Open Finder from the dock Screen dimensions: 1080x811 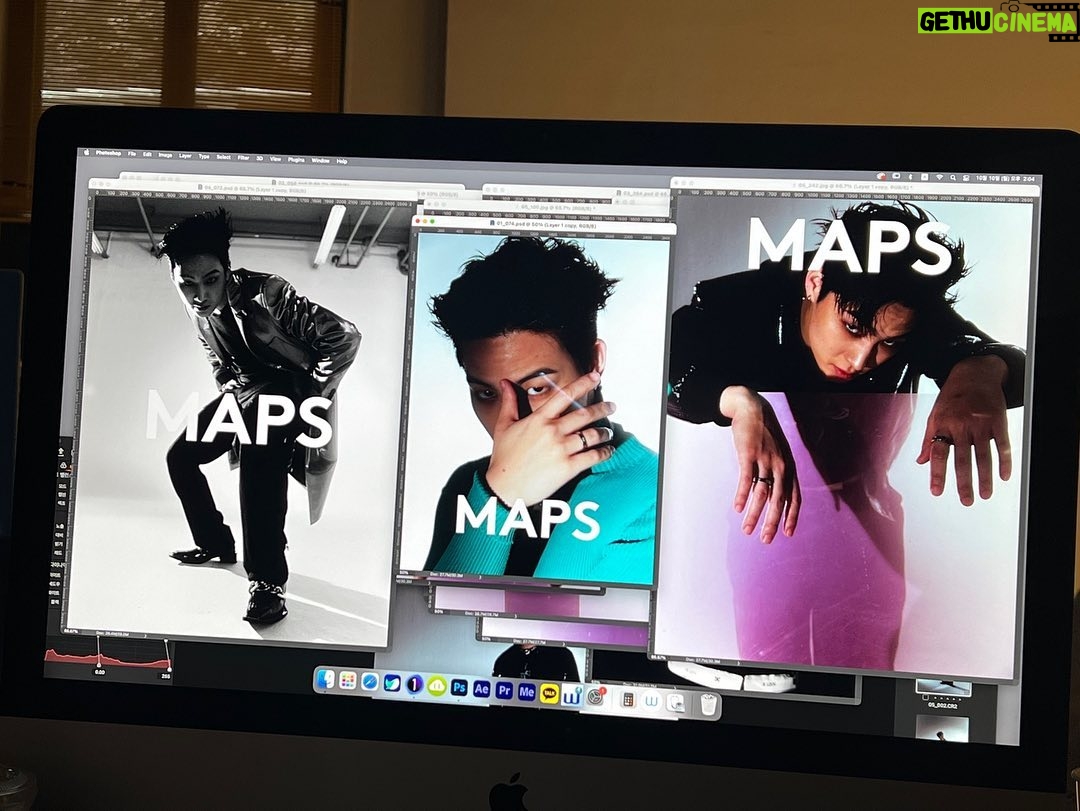[326, 679]
